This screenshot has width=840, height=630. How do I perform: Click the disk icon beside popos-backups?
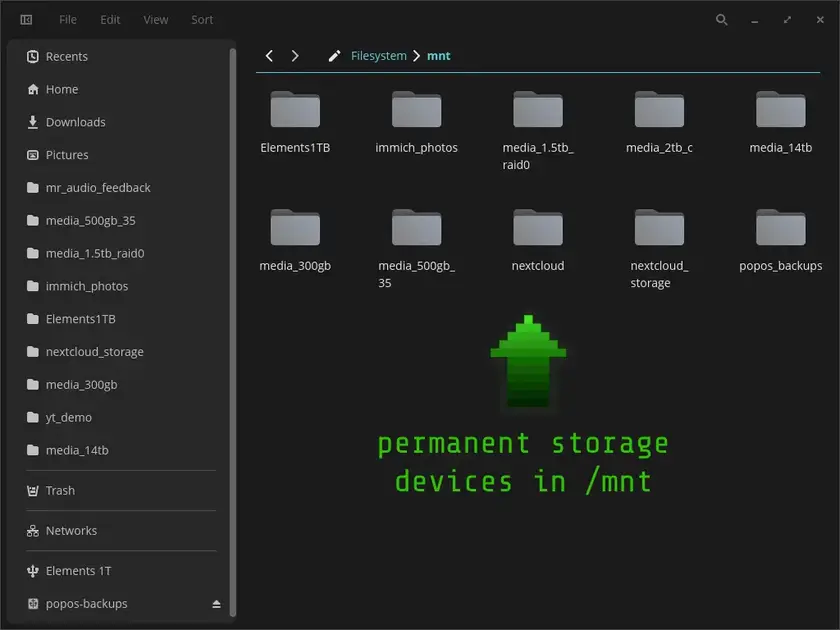tap(33, 604)
